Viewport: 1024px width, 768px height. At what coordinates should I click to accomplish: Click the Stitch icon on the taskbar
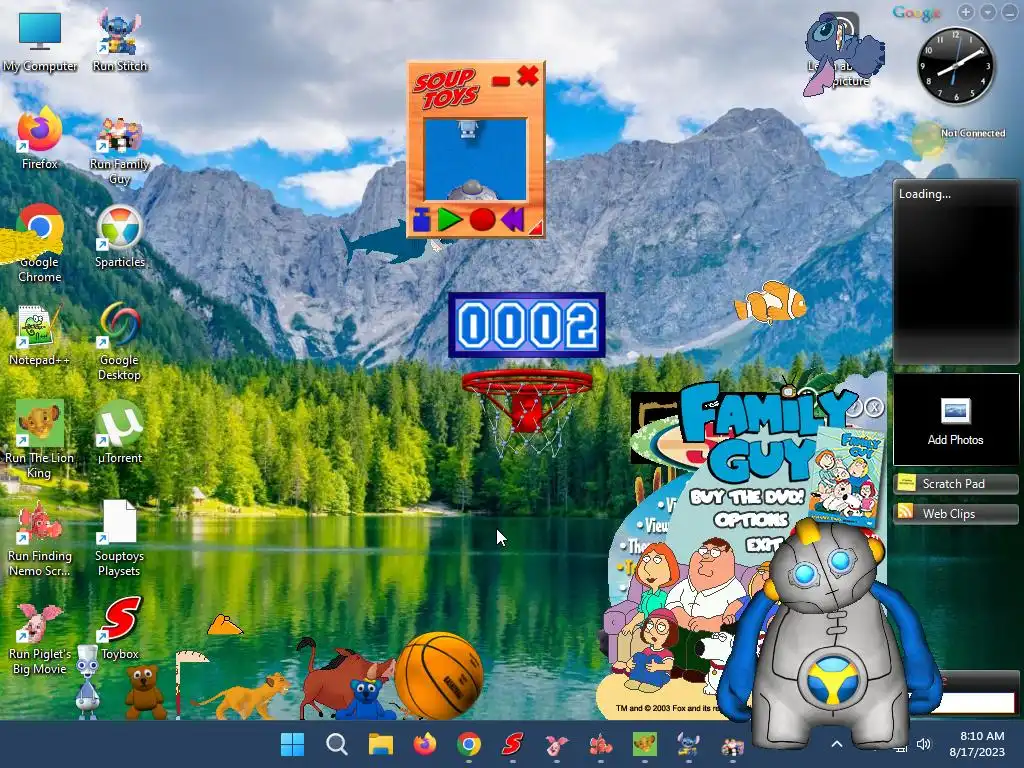coord(688,744)
